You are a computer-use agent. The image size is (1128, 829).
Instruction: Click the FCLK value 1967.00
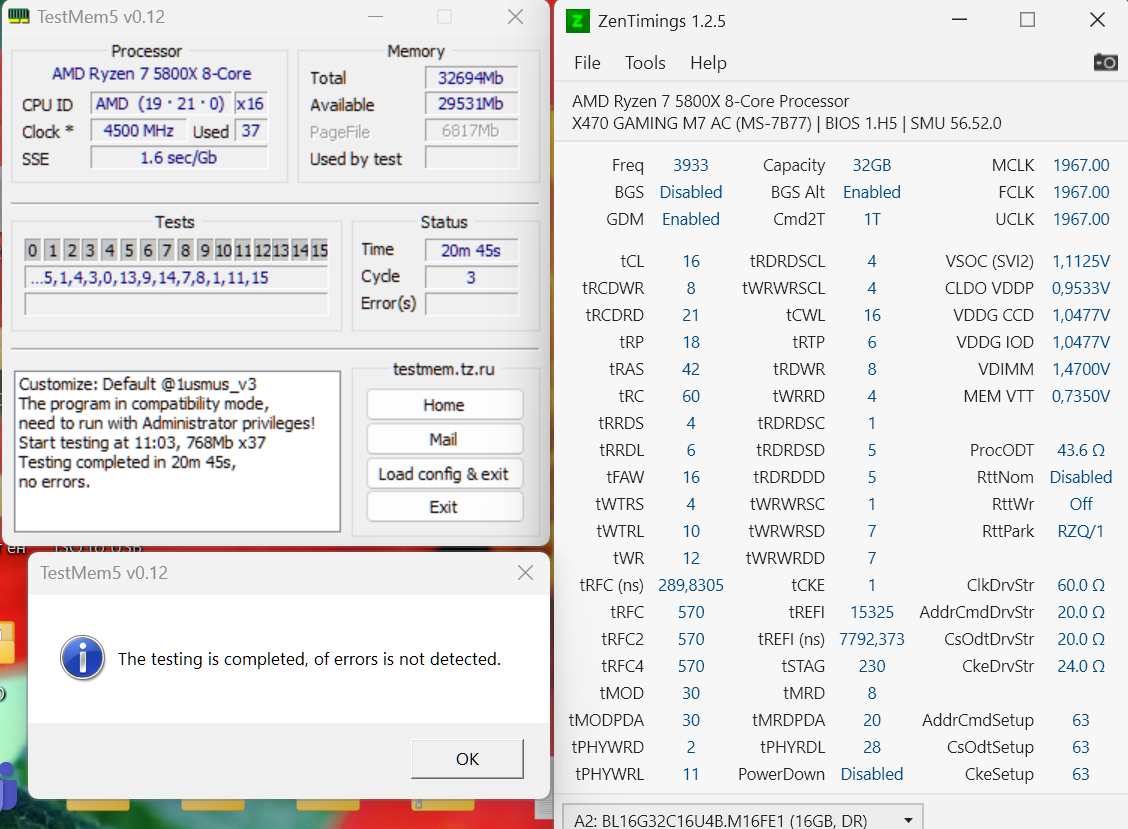pos(1081,193)
